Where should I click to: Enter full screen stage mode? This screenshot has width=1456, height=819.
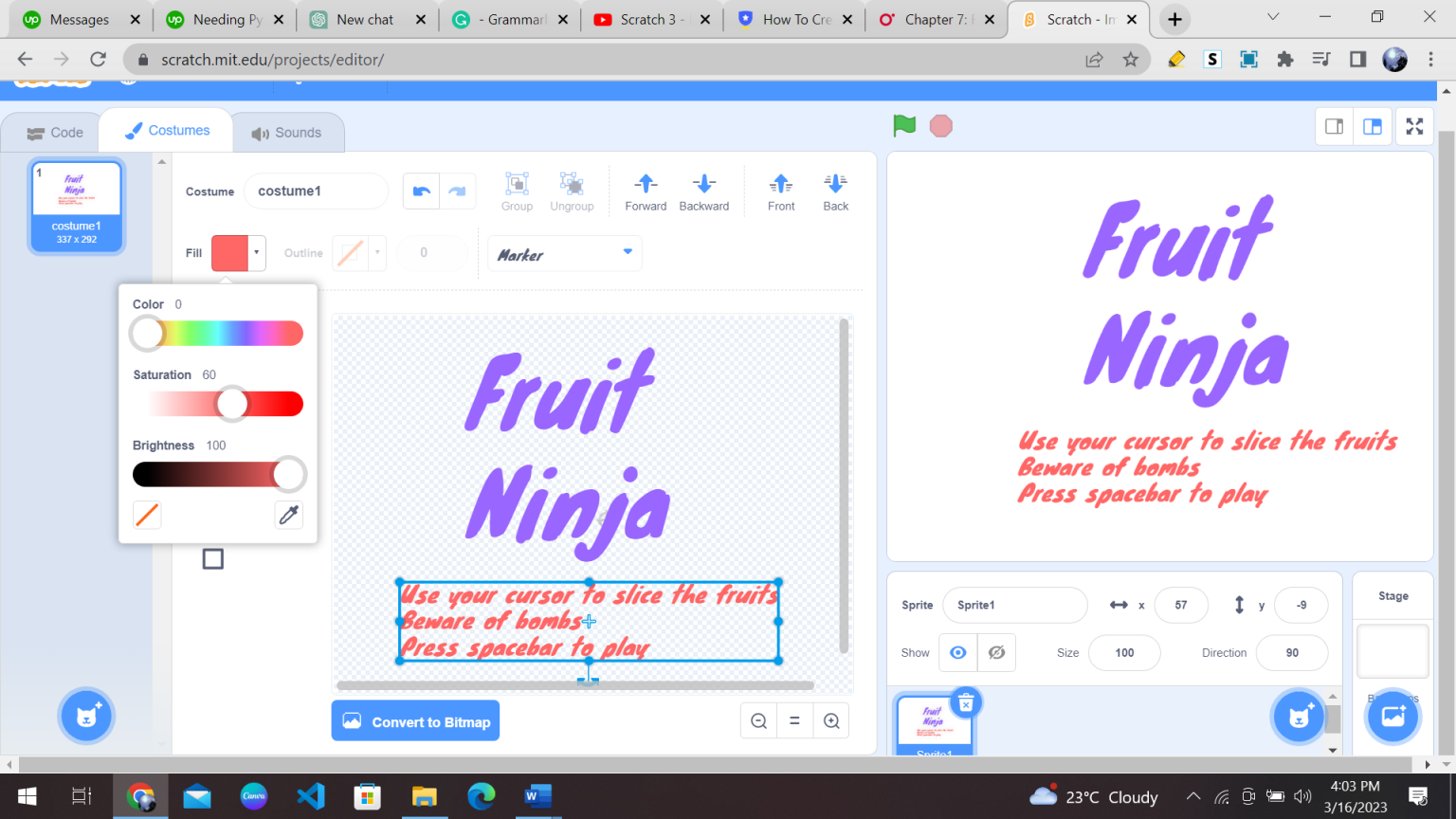click(1414, 125)
